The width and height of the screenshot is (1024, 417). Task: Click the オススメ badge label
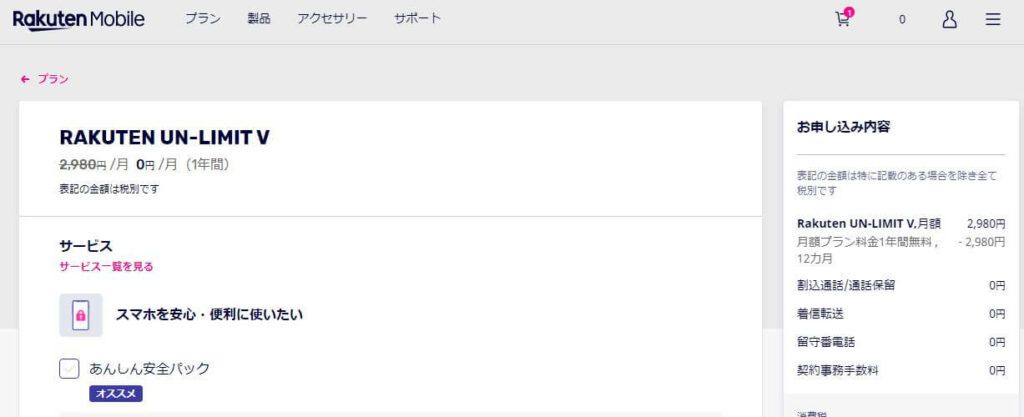[x=116, y=394]
